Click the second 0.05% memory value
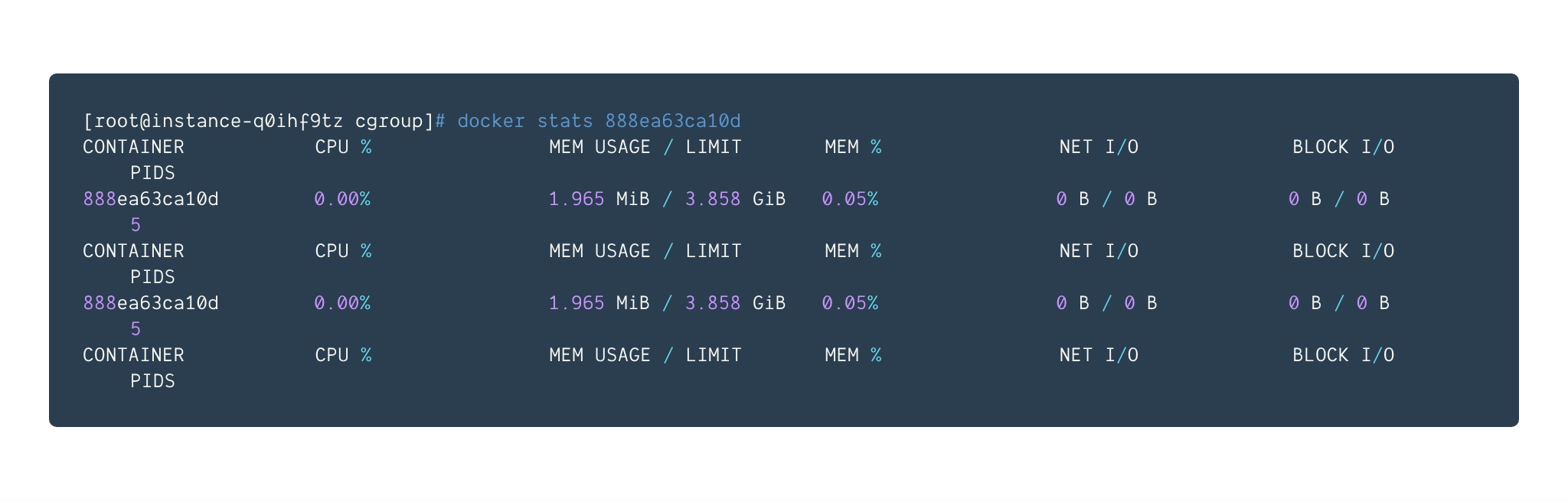 [850, 303]
